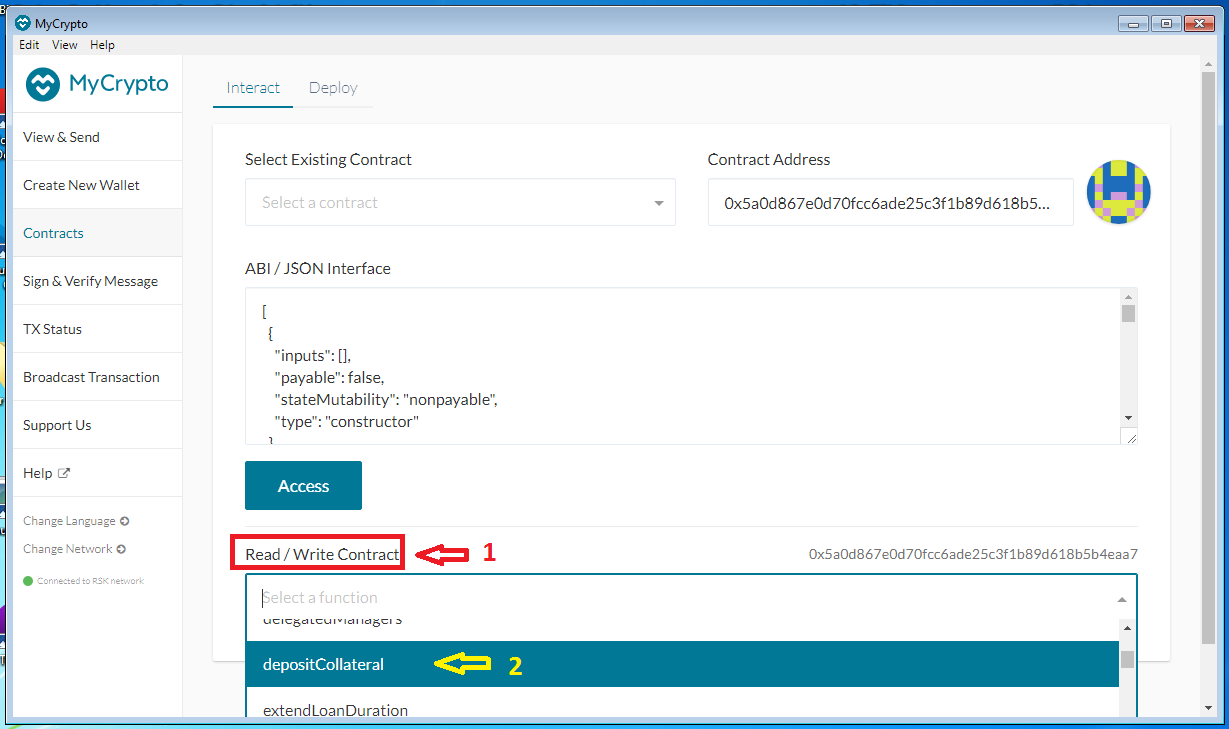The image size is (1229, 729).
Task: Switch to the Deploy tab
Action: 333,88
